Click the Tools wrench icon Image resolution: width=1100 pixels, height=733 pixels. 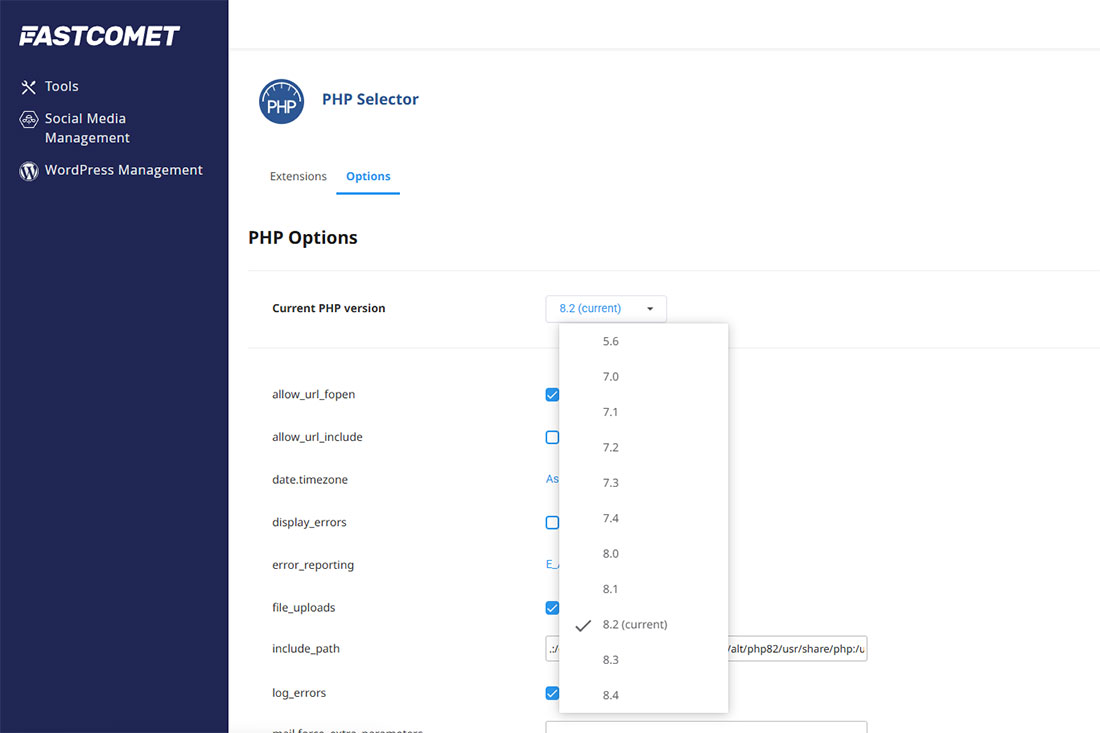click(x=28, y=87)
